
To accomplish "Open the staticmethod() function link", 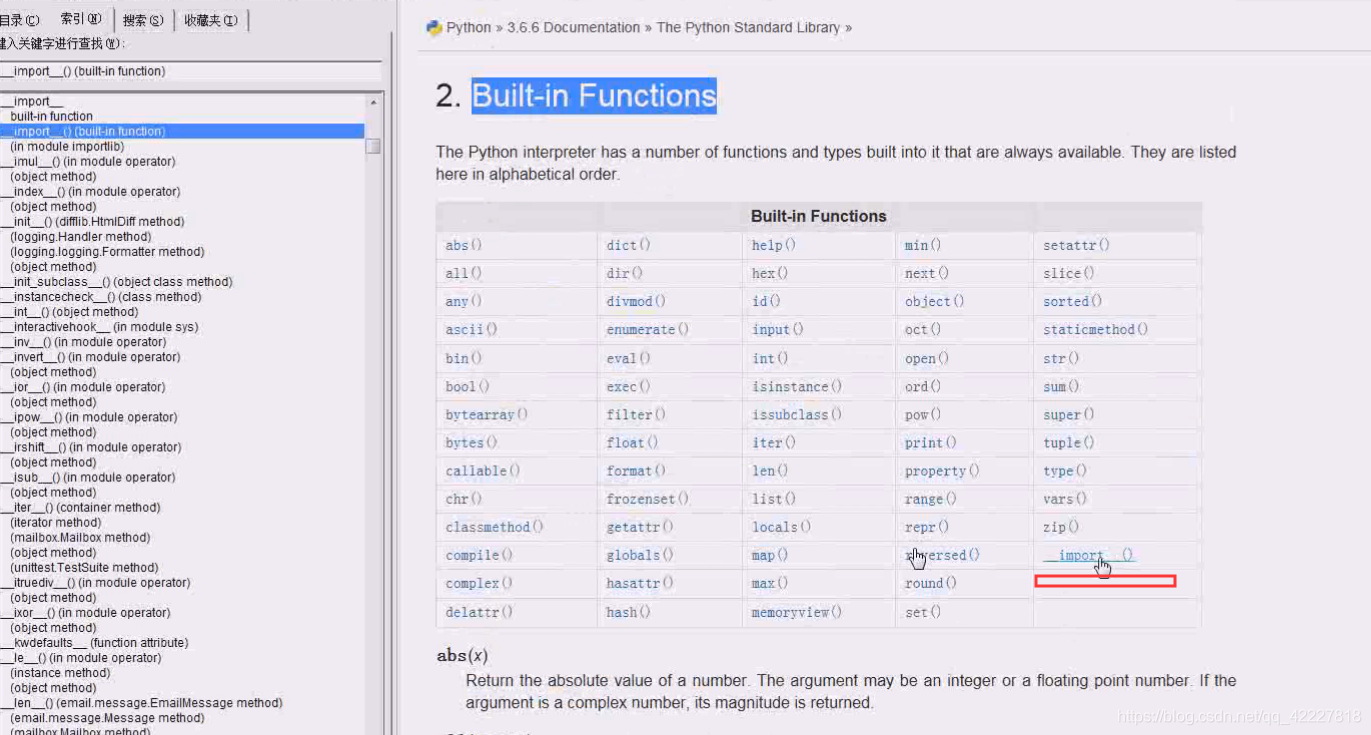I will (x=1096, y=329).
